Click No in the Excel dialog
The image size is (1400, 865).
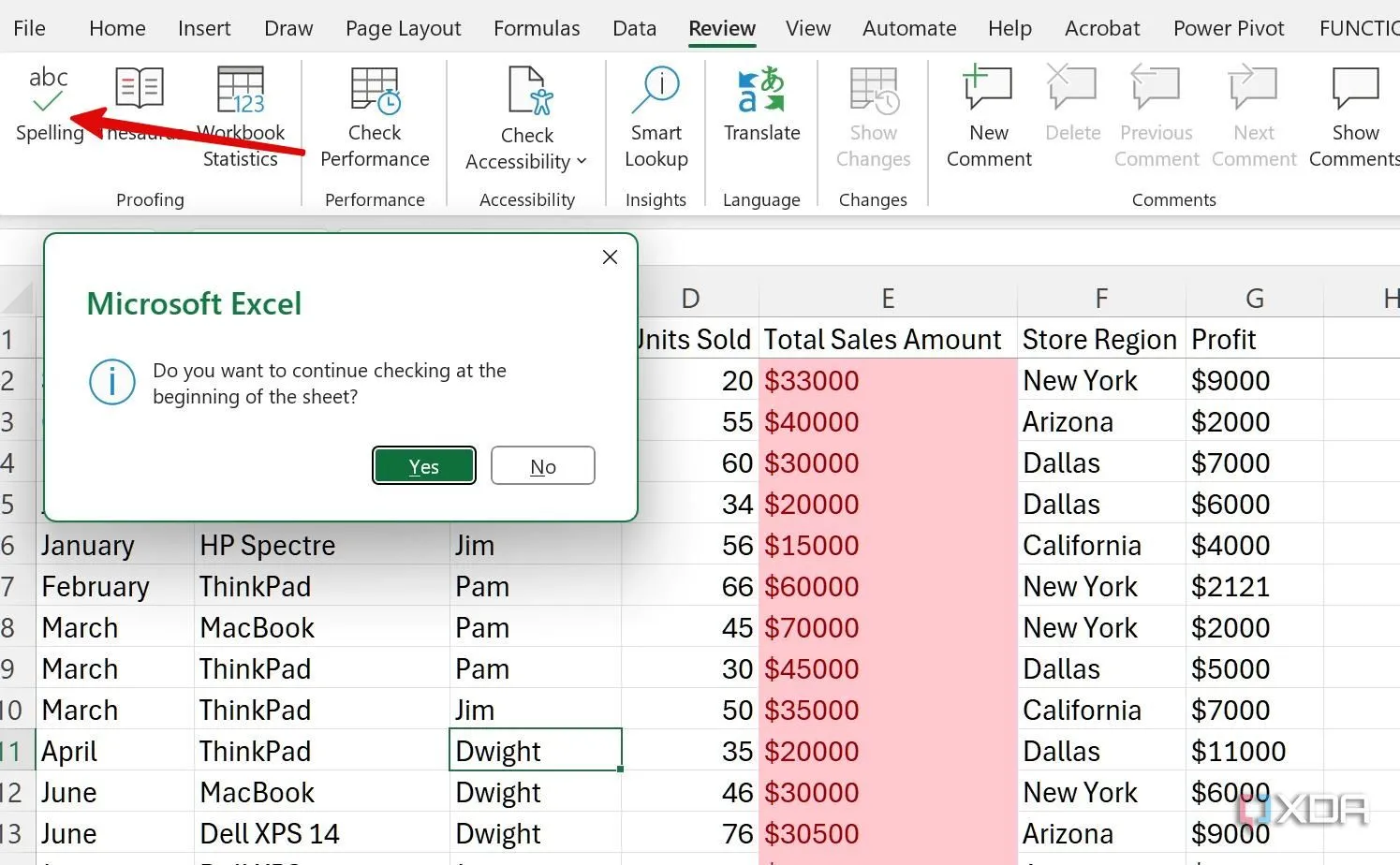pos(542,466)
